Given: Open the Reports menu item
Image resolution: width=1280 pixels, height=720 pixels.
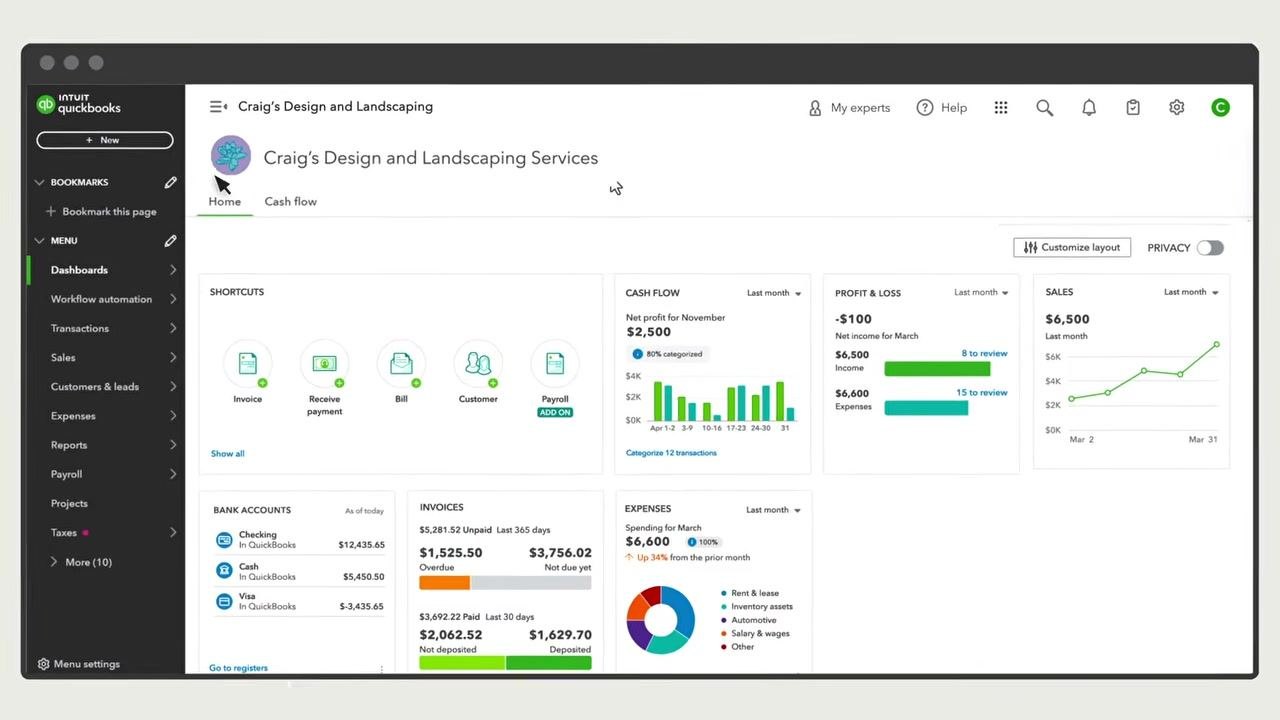Looking at the screenshot, I should click(x=106, y=445).
